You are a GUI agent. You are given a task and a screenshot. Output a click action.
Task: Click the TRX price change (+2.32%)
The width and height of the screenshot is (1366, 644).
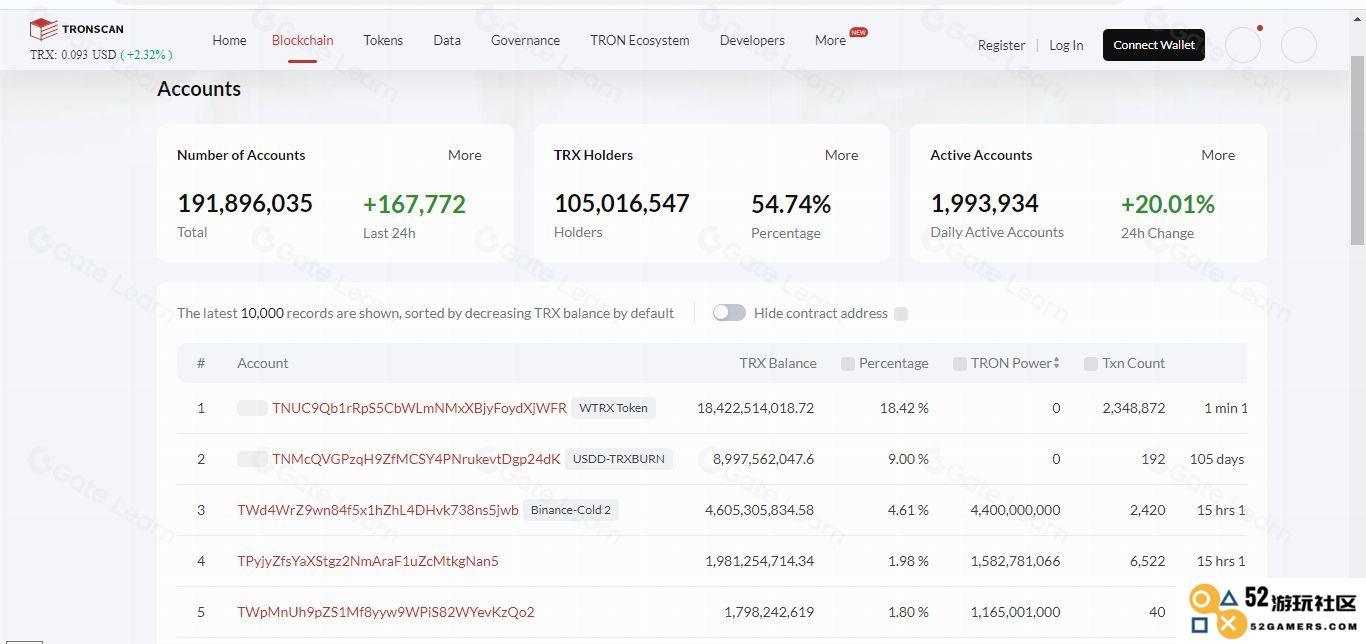point(146,55)
